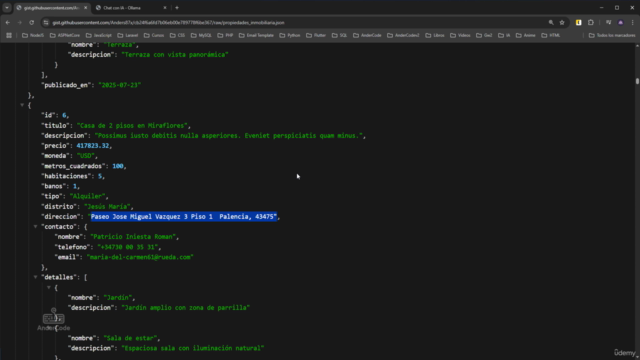Open the Cursos bookmark folder
Viewport: 640px width, 360px height.
(x=154, y=36)
